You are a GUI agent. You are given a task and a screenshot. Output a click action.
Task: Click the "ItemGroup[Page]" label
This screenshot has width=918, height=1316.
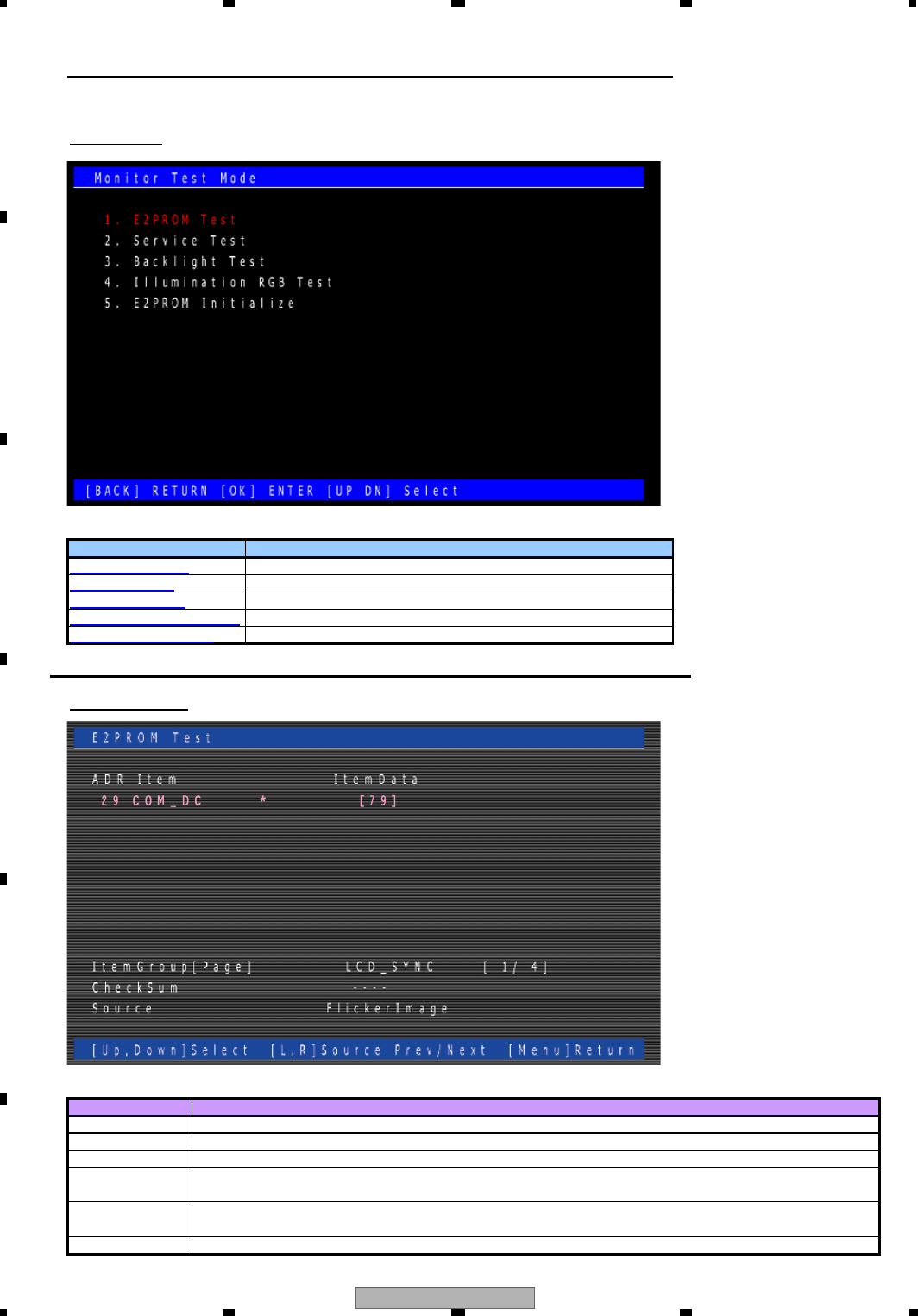pos(173,967)
